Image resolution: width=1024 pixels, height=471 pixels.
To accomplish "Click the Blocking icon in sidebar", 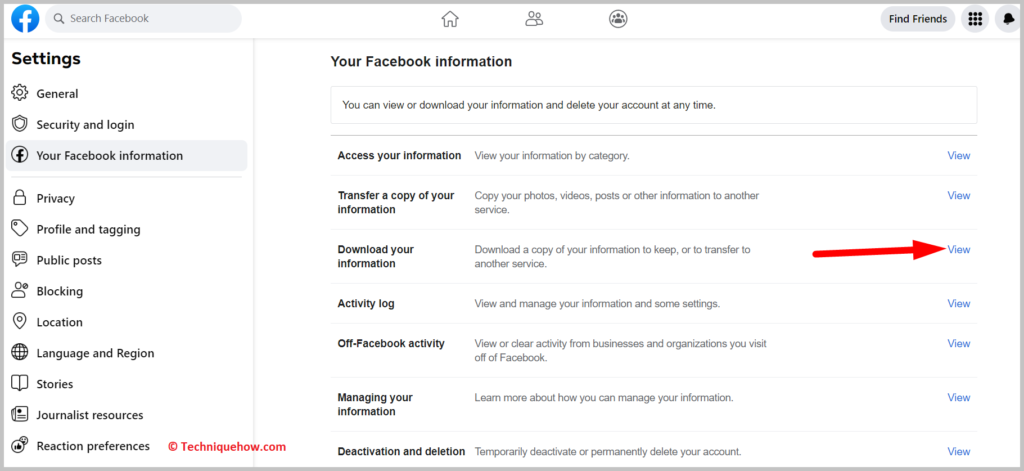I will tap(20, 290).
